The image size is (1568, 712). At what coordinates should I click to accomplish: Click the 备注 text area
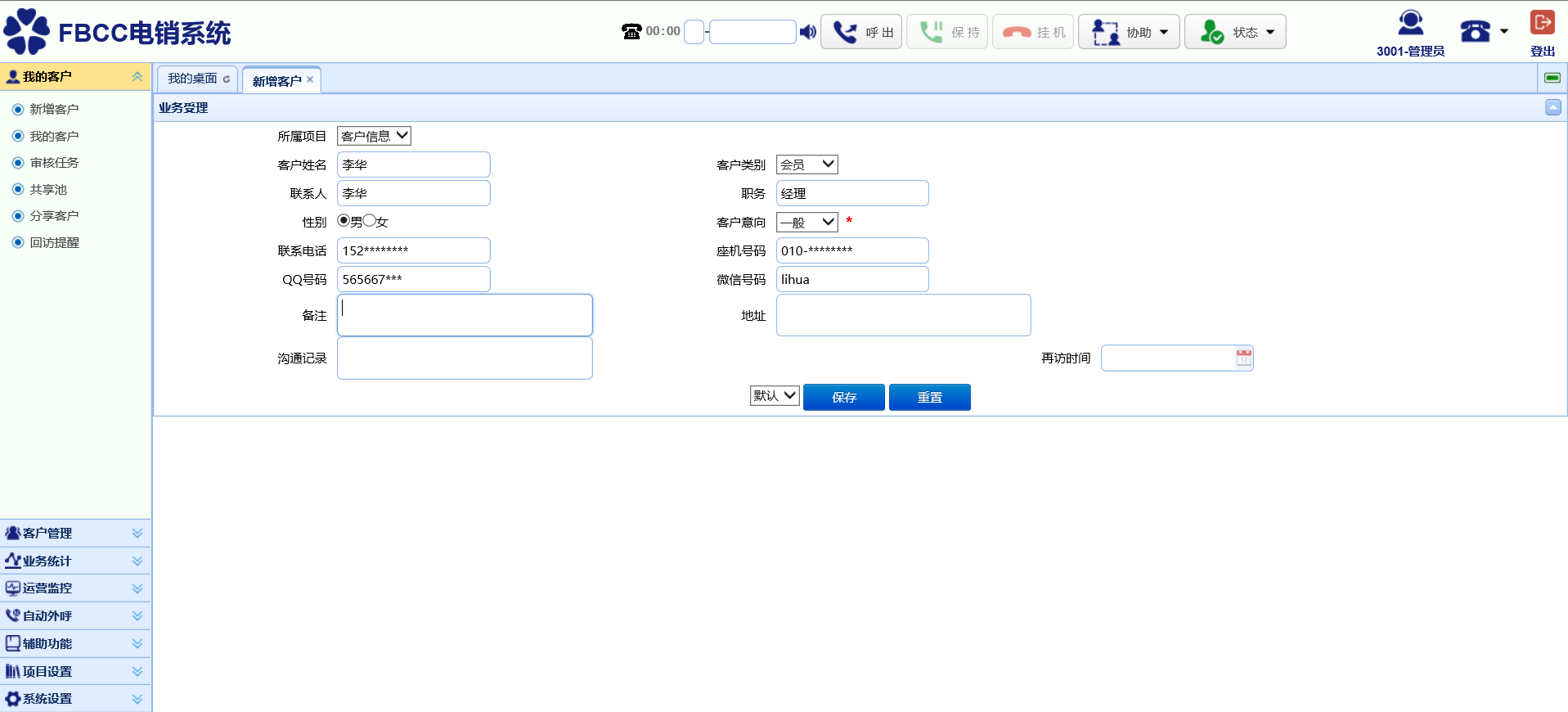click(x=465, y=315)
